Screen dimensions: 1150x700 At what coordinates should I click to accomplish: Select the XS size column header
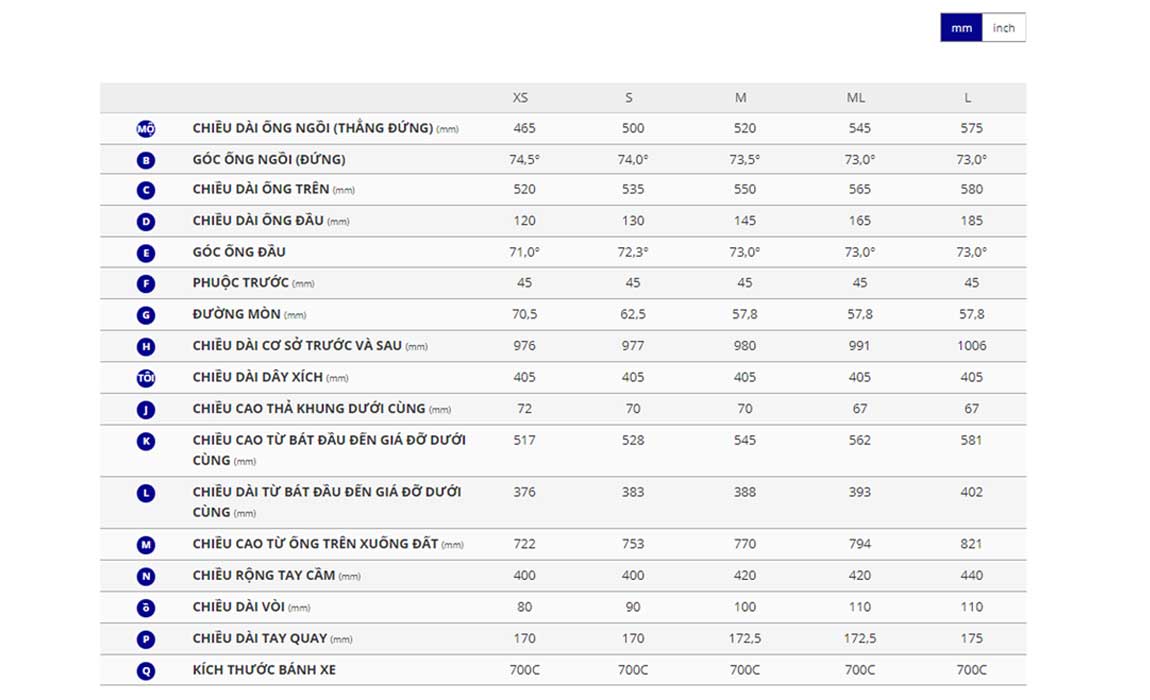click(x=520, y=98)
